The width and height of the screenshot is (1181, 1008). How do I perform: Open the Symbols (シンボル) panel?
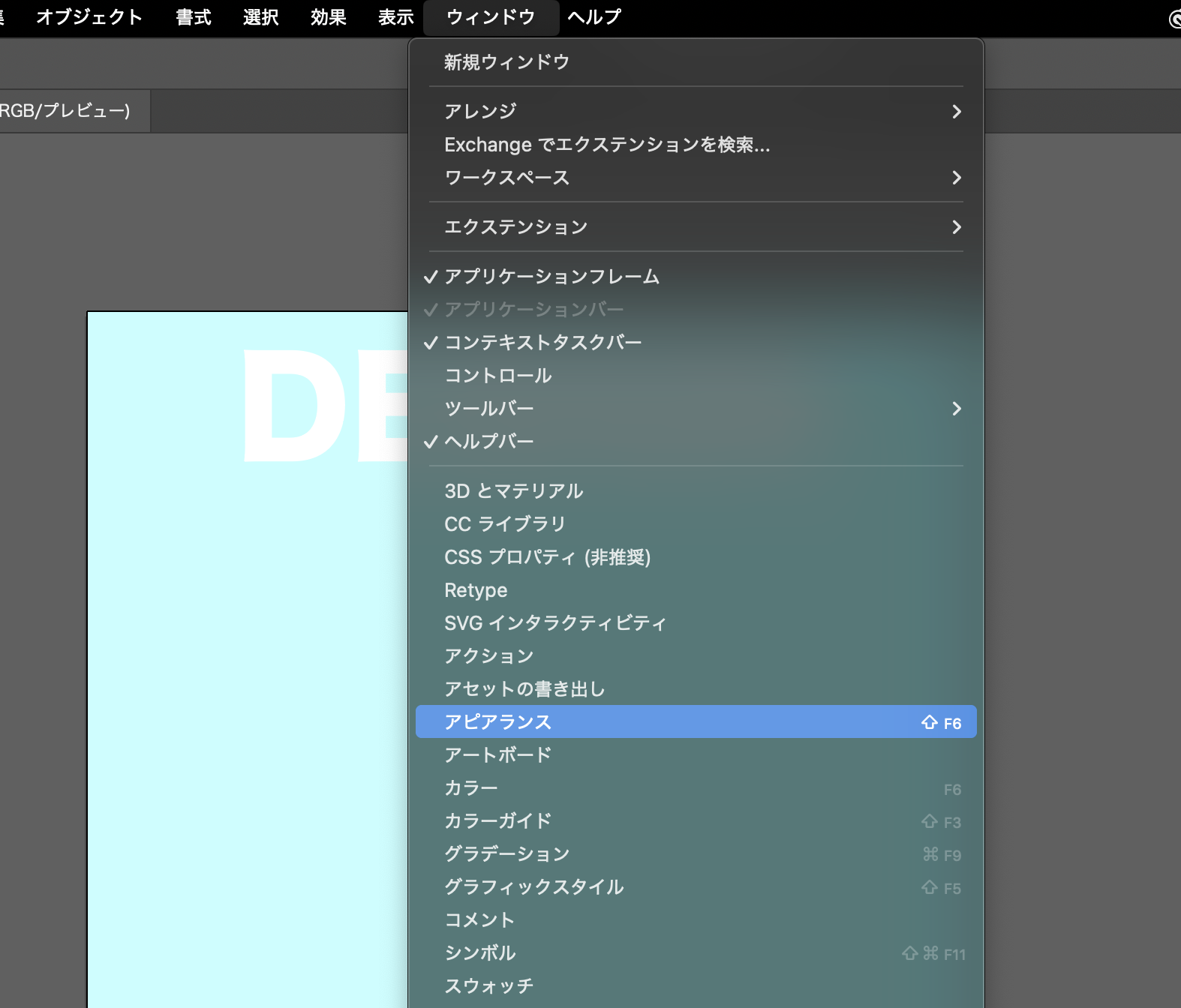(x=479, y=953)
